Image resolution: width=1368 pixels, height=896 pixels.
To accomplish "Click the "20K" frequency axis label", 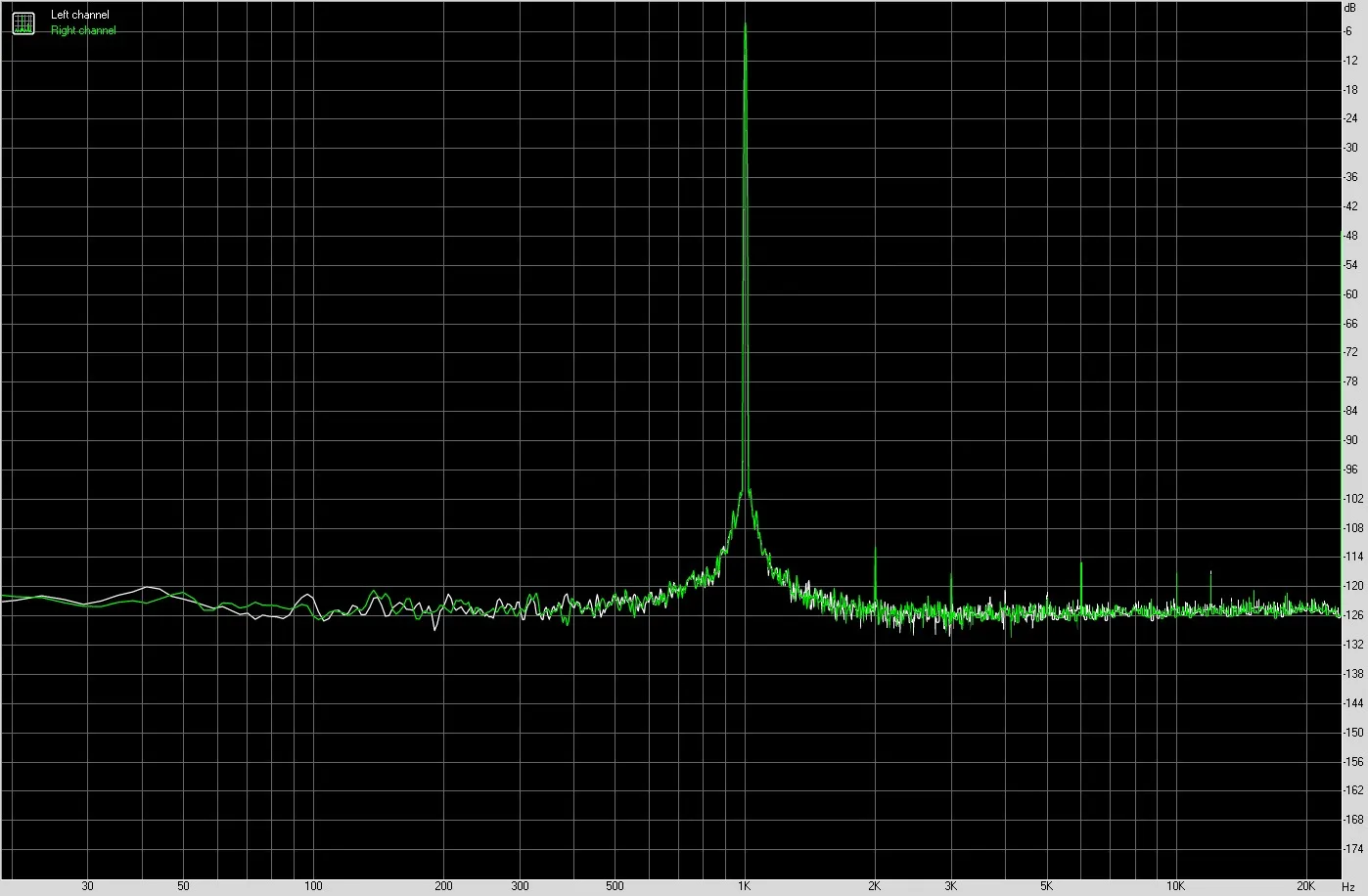I will [x=1306, y=886].
